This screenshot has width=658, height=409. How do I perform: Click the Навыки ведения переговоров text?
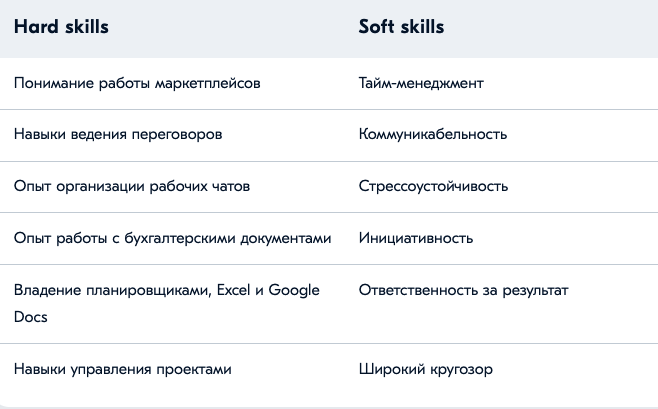tap(118, 135)
